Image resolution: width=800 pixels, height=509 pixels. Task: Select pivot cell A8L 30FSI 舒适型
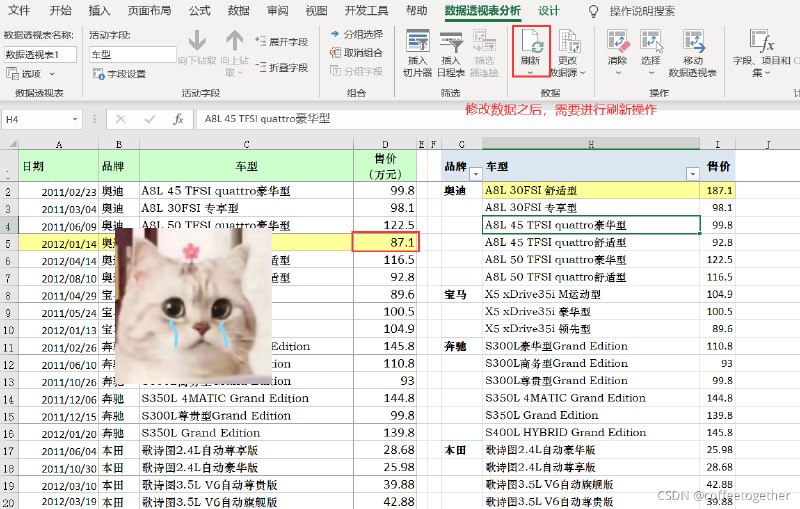point(591,190)
